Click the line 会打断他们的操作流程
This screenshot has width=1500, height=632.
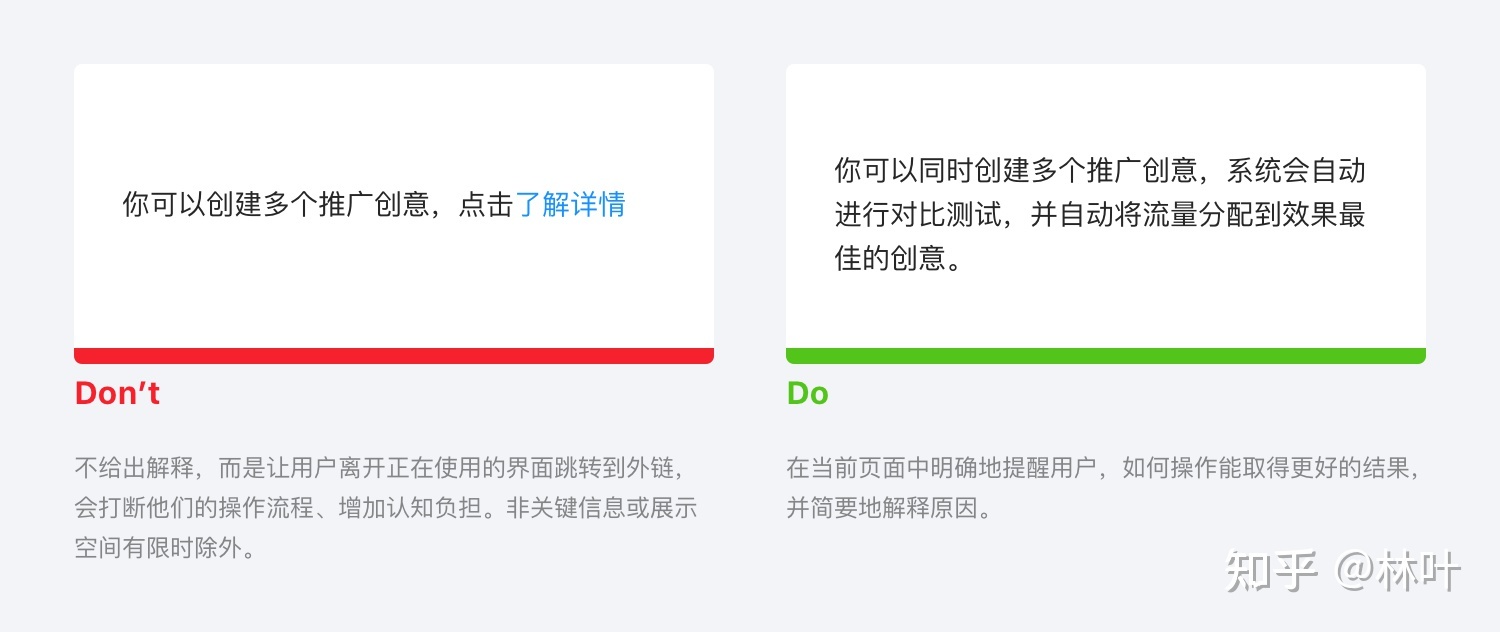click(x=386, y=508)
